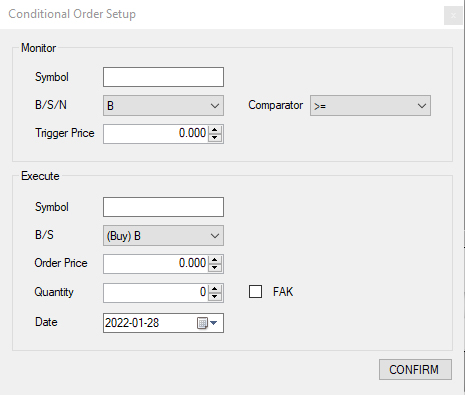Select the date text 2022-01-28

click(132, 323)
